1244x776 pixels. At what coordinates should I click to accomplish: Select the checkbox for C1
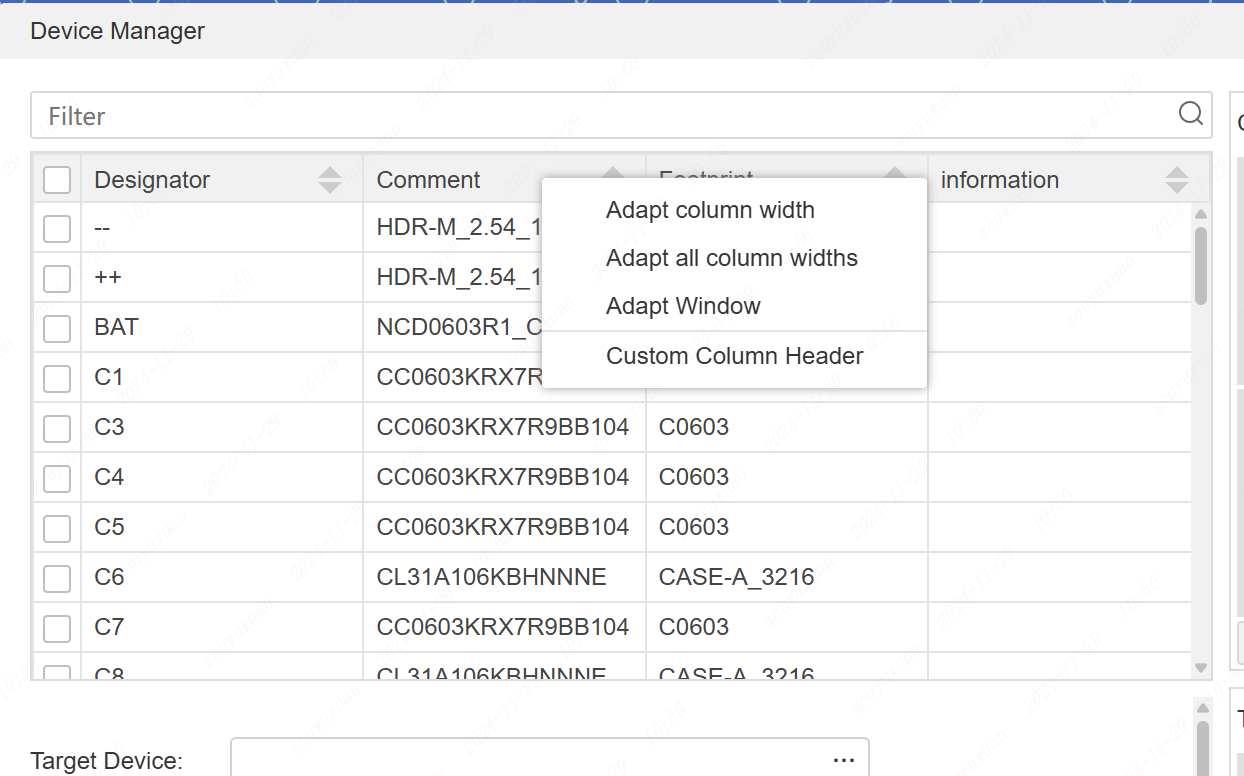tap(57, 378)
